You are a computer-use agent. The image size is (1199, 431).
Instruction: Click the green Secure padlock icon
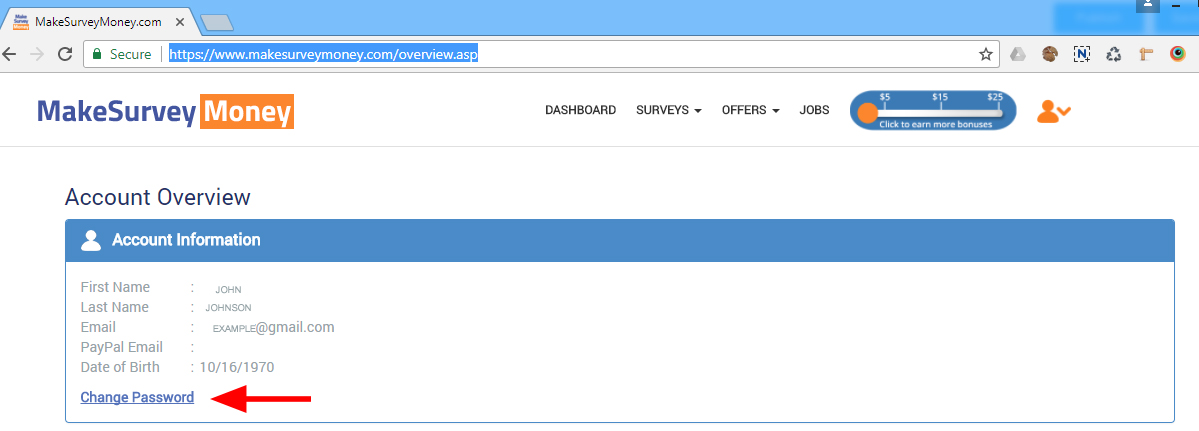point(97,54)
